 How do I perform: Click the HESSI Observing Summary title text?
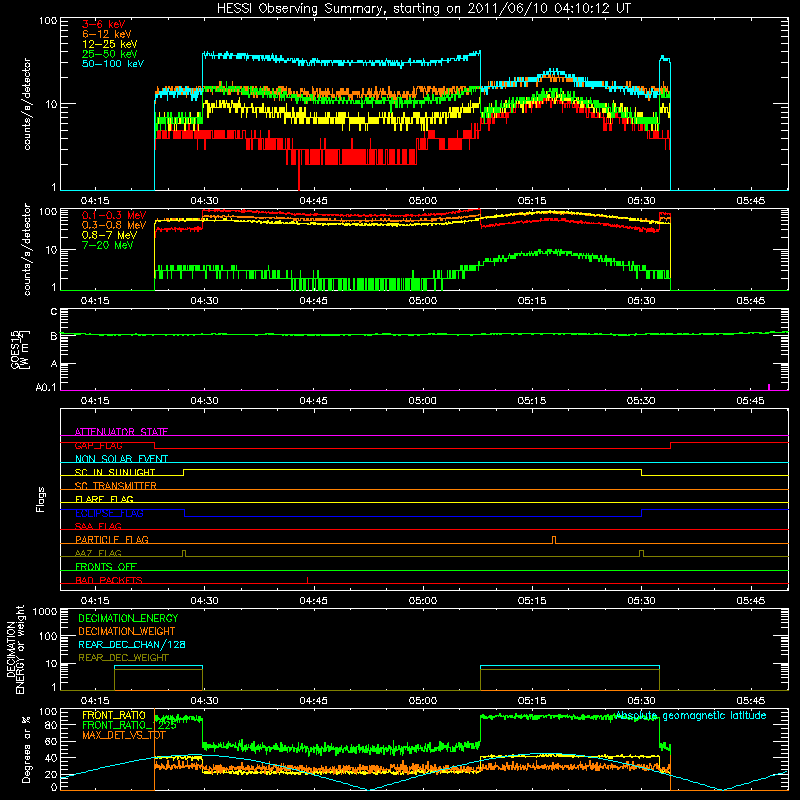point(423,9)
